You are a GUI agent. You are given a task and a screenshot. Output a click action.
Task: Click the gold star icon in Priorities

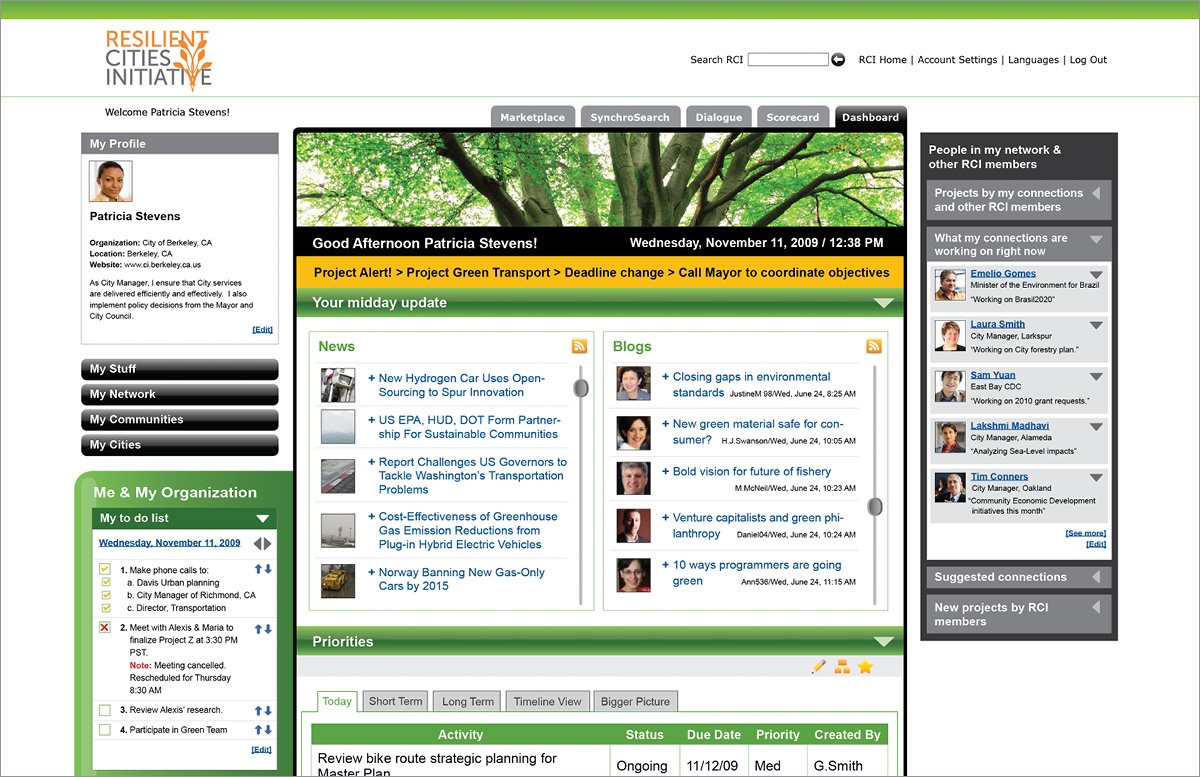point(866,667)
